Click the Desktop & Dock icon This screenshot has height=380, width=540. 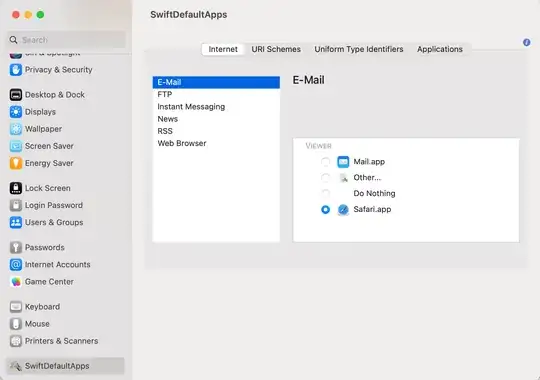(16, 95)
